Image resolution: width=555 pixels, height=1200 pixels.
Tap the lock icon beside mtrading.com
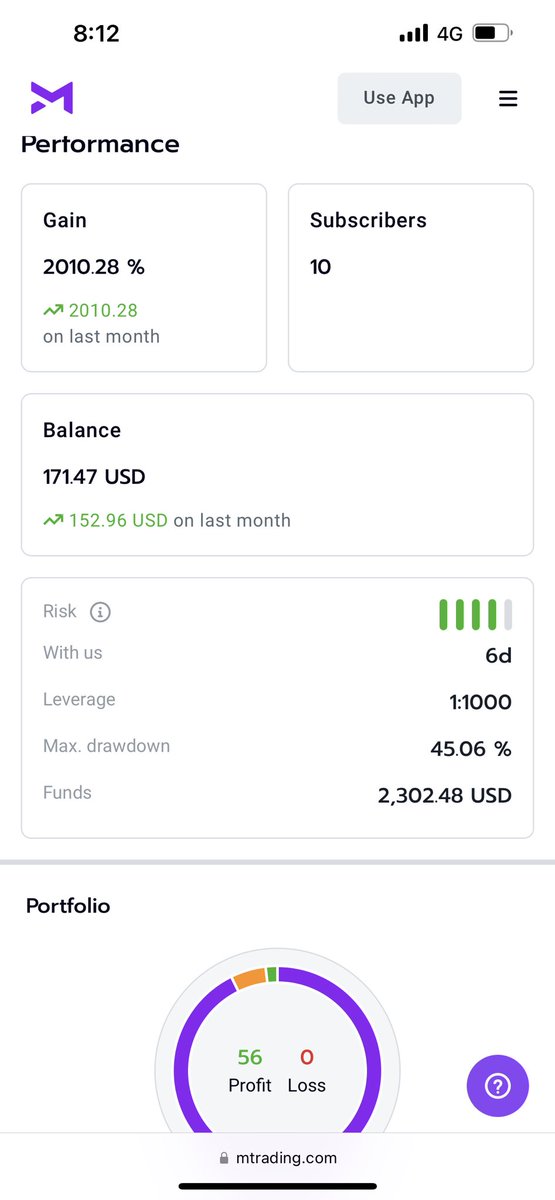point(224,1158)
